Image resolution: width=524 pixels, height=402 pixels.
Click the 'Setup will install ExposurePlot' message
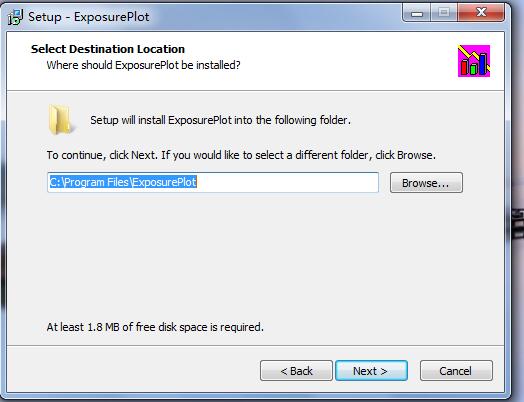click(x=221, y=120)
